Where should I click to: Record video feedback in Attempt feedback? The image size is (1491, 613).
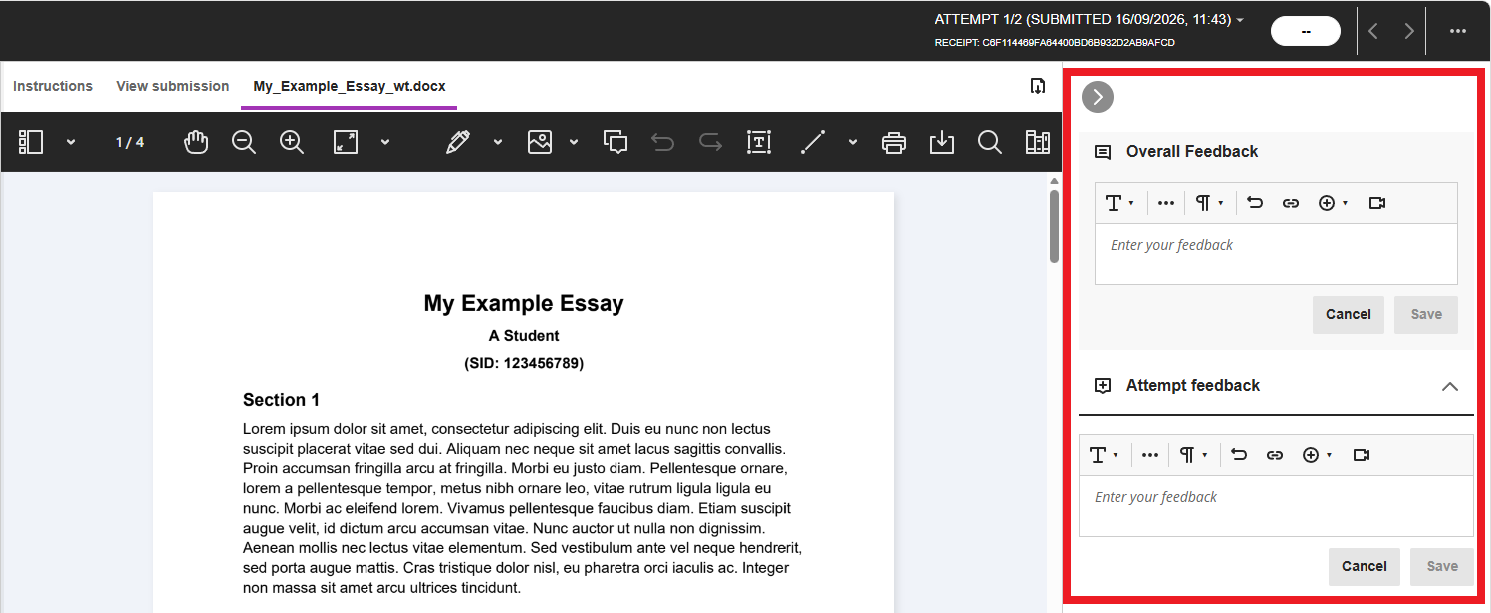(x=1361, y=455)
